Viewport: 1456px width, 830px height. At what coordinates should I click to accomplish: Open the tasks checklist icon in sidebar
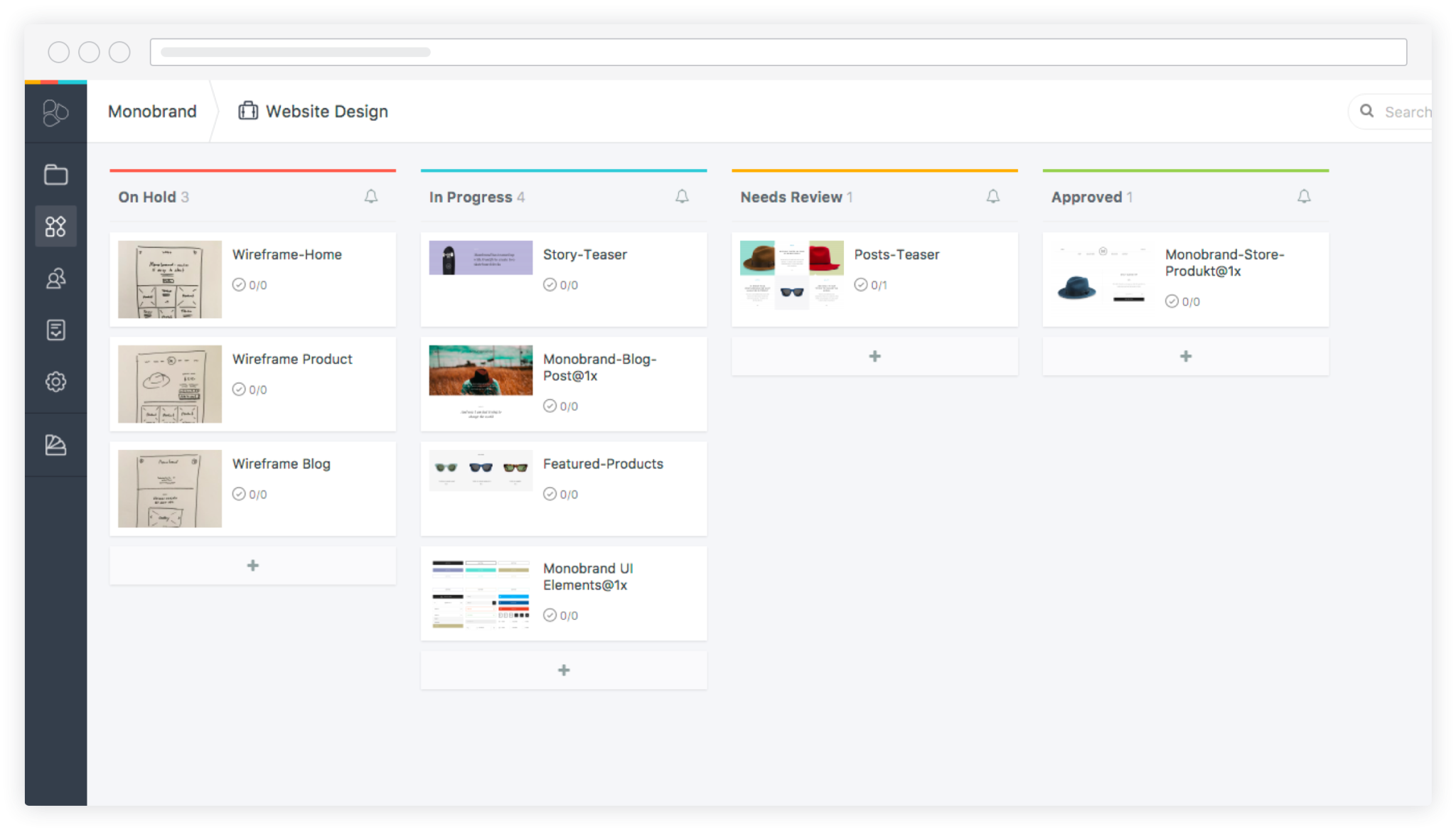55,330
